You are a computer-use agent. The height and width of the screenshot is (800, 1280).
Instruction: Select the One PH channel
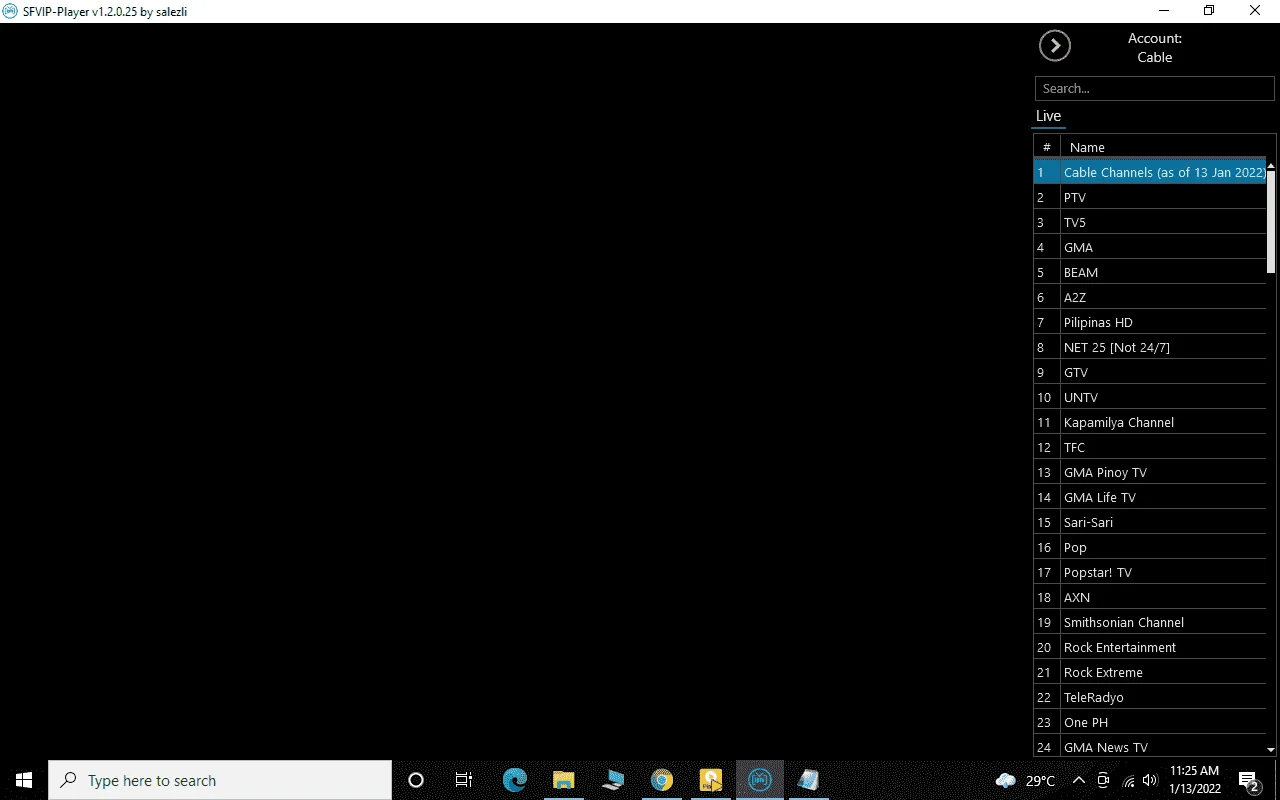pos(1150,722)
